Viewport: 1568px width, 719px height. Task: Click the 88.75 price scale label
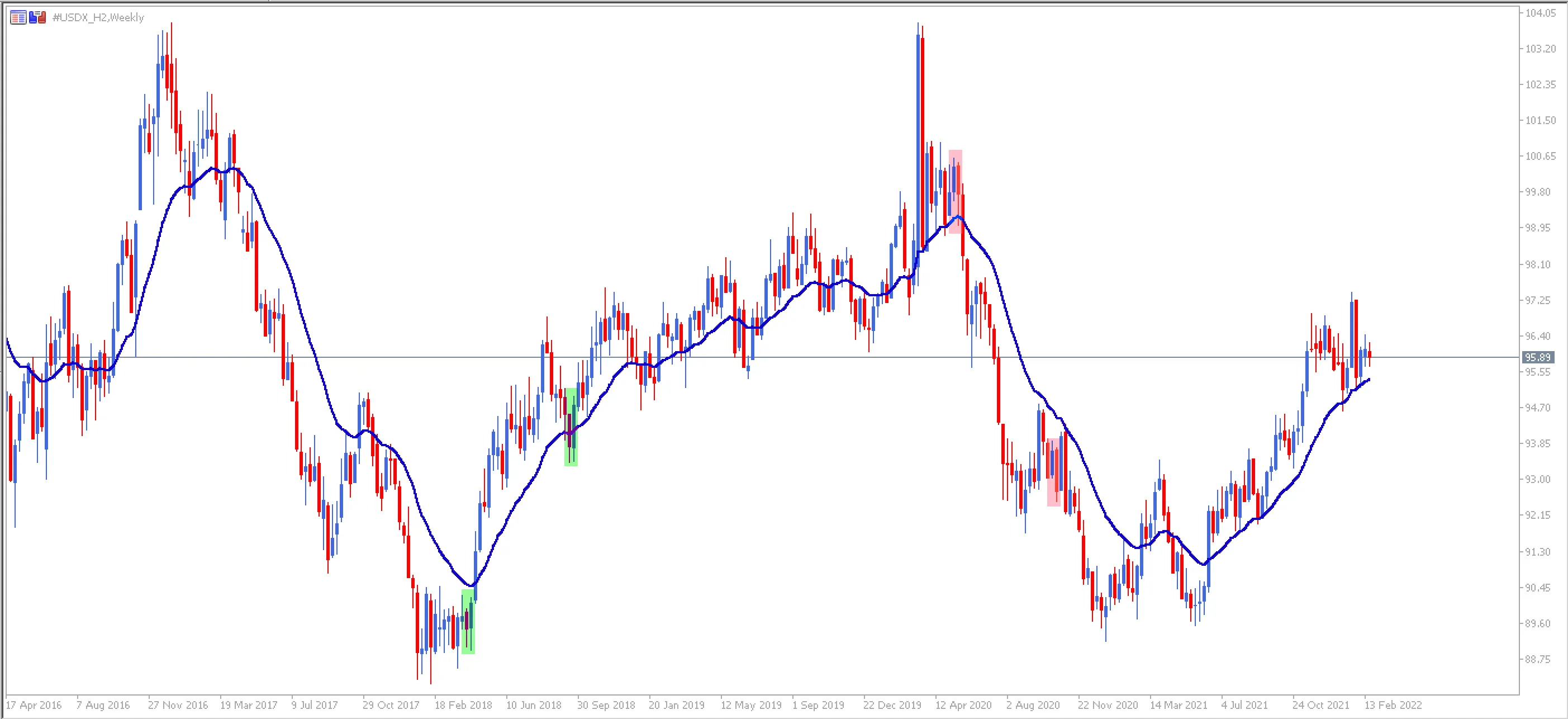pos(1538,660)
